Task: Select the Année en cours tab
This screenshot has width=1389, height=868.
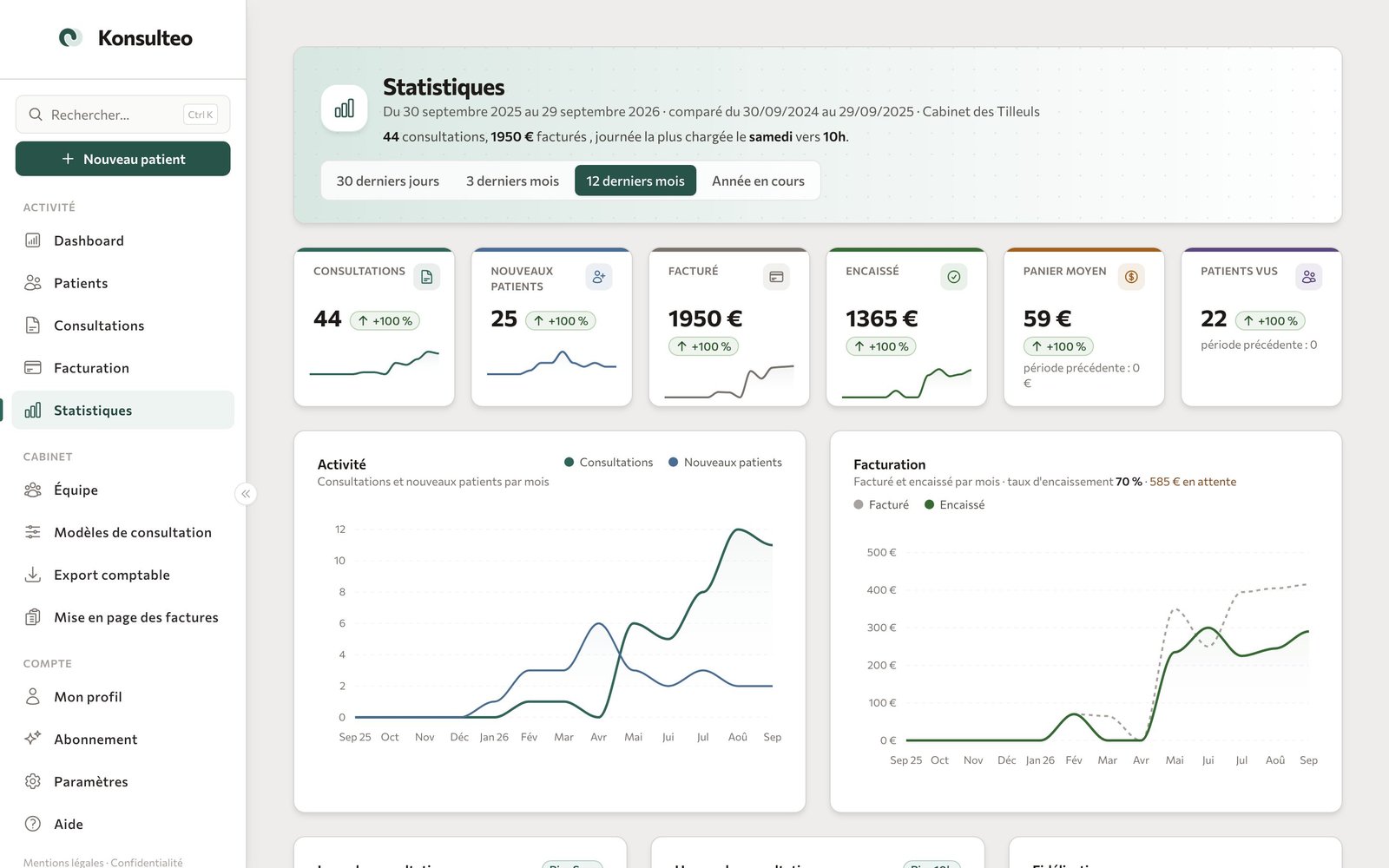Action: point(758,181)
